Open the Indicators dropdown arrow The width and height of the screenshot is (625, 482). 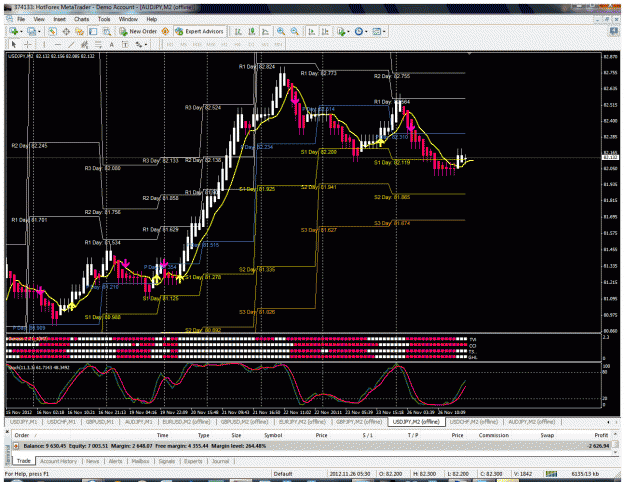(348, 31)
